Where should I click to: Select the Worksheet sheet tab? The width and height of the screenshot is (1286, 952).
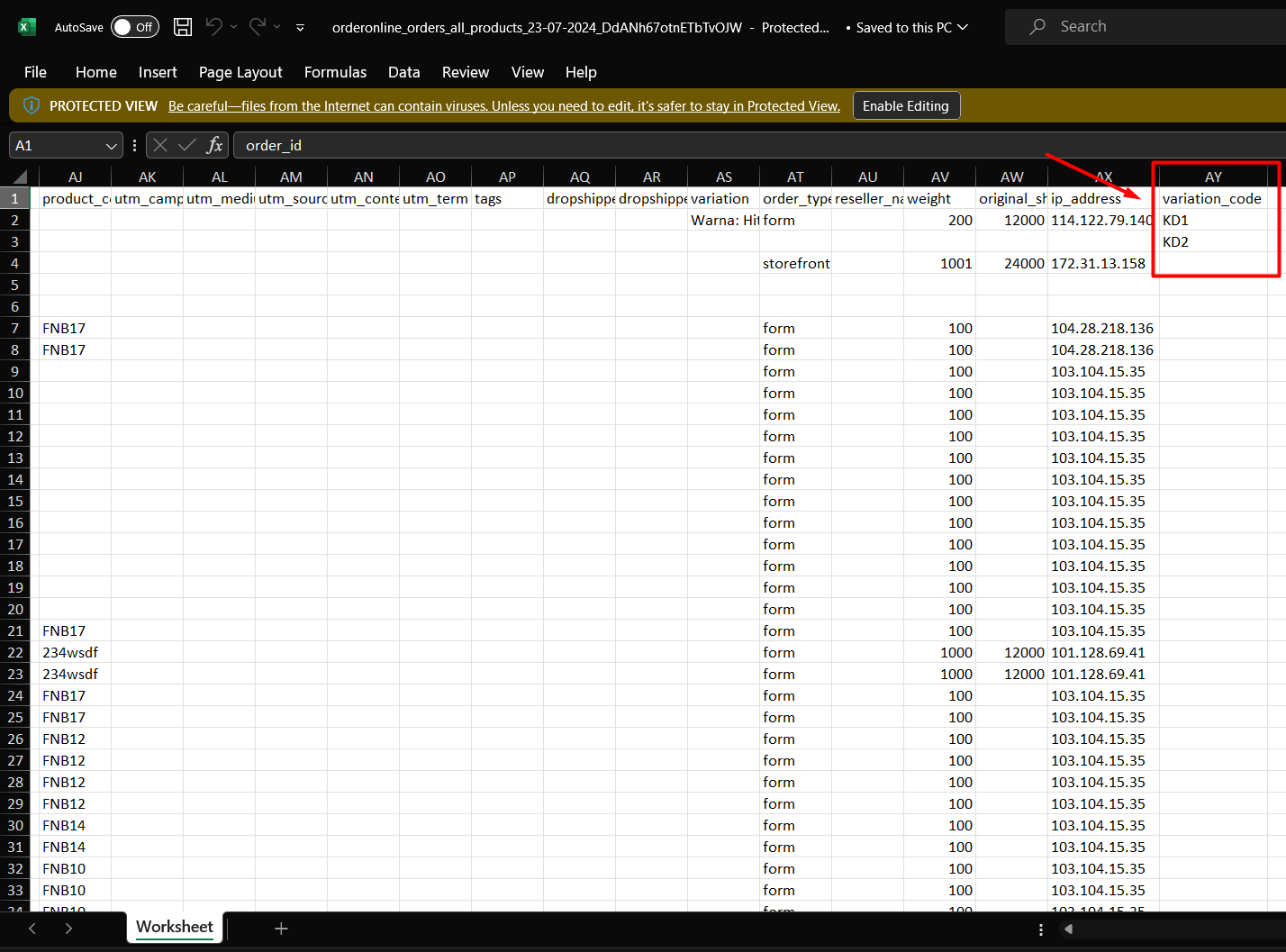175,927
